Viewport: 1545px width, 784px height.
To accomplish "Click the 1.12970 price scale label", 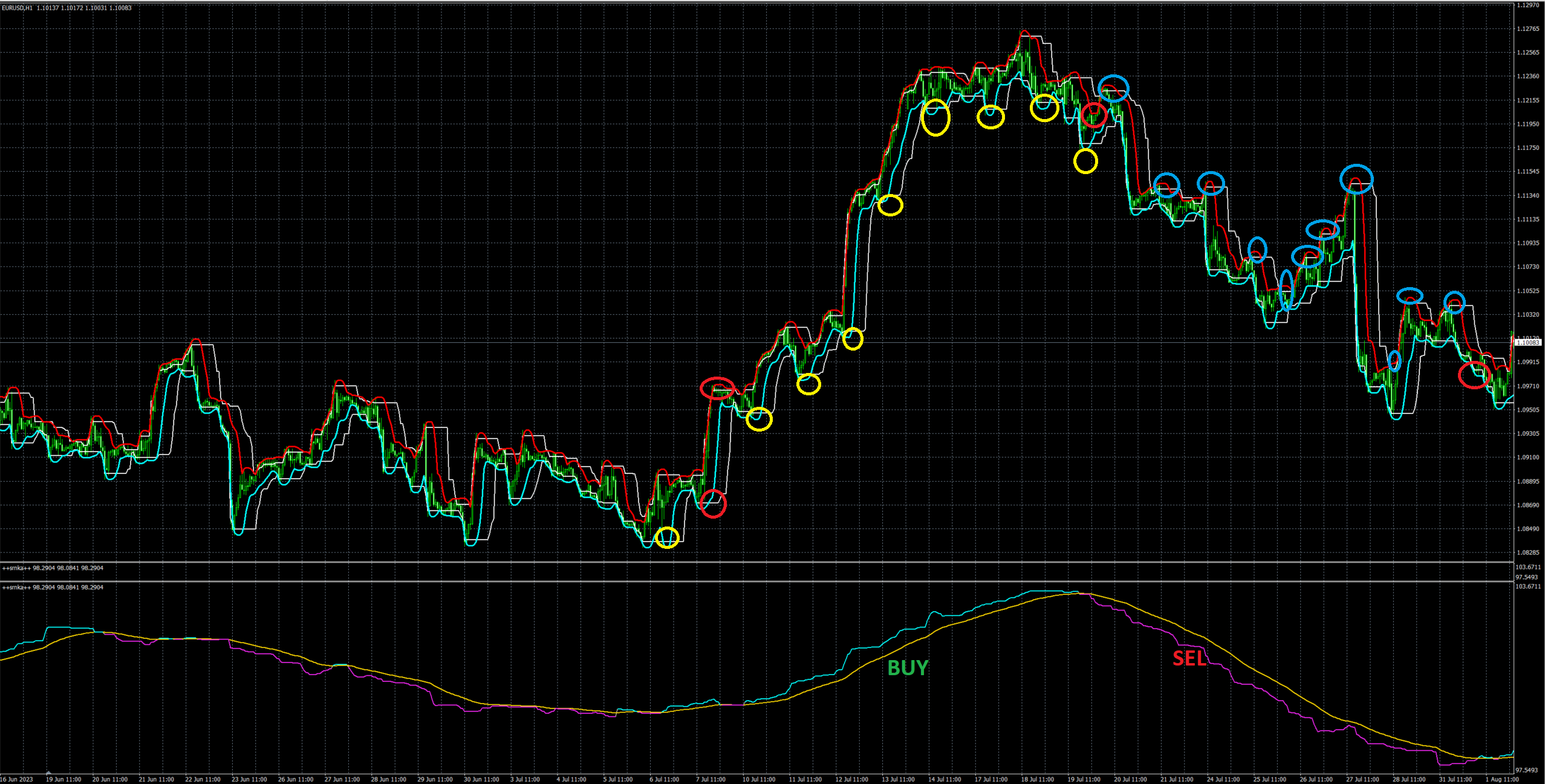I will pyautogui.click(x=1528, y=5).
